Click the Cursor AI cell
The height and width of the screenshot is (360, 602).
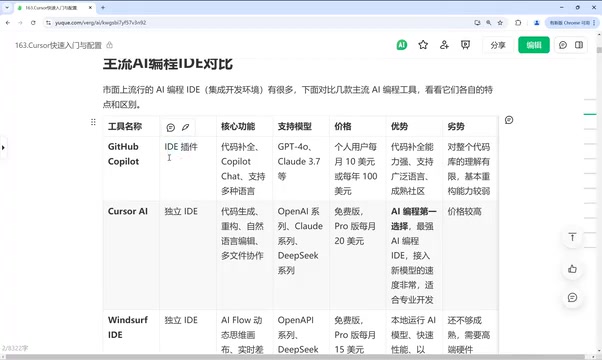click(131, 255)
